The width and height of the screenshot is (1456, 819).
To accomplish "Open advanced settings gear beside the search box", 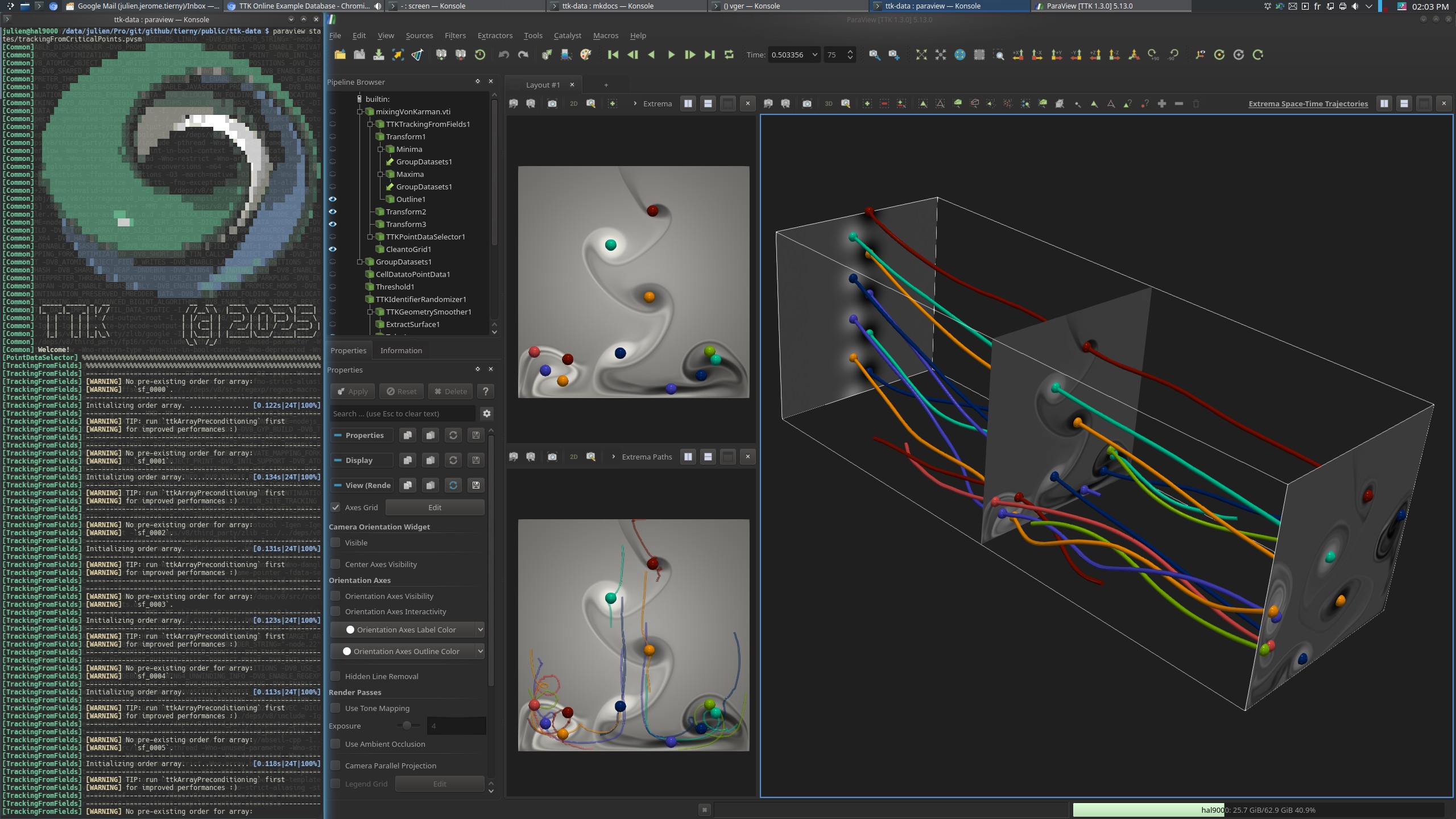I will pyautogui.click(x=487, y=413).
